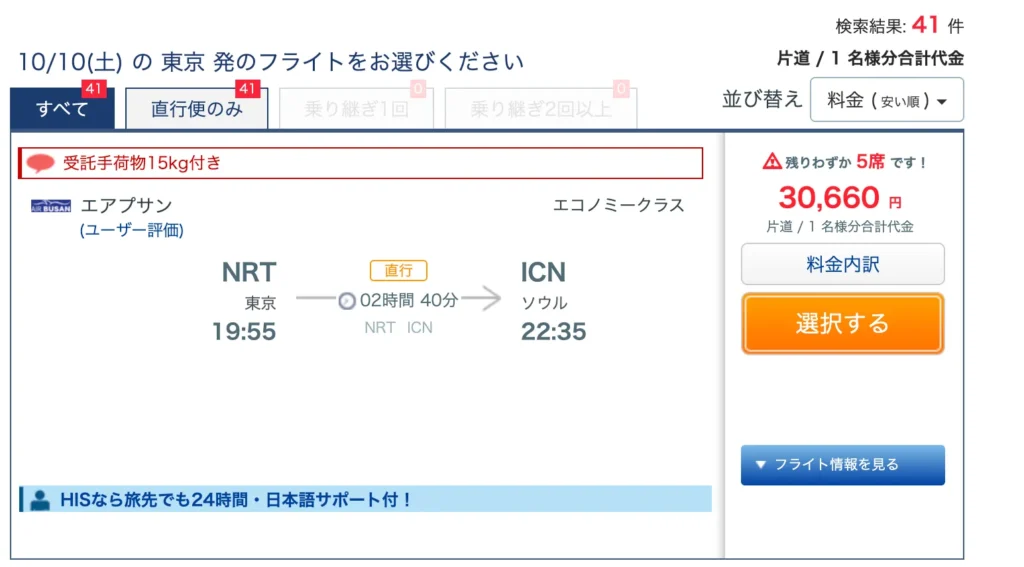
Task: Switch to the 直行便のみ tab
Action: click(x=197, y=108)
